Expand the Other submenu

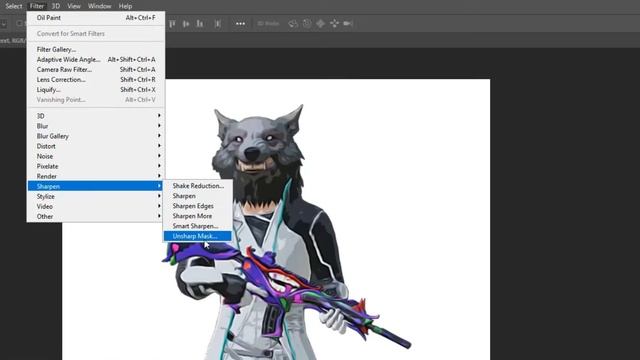[x=96, y=216]
